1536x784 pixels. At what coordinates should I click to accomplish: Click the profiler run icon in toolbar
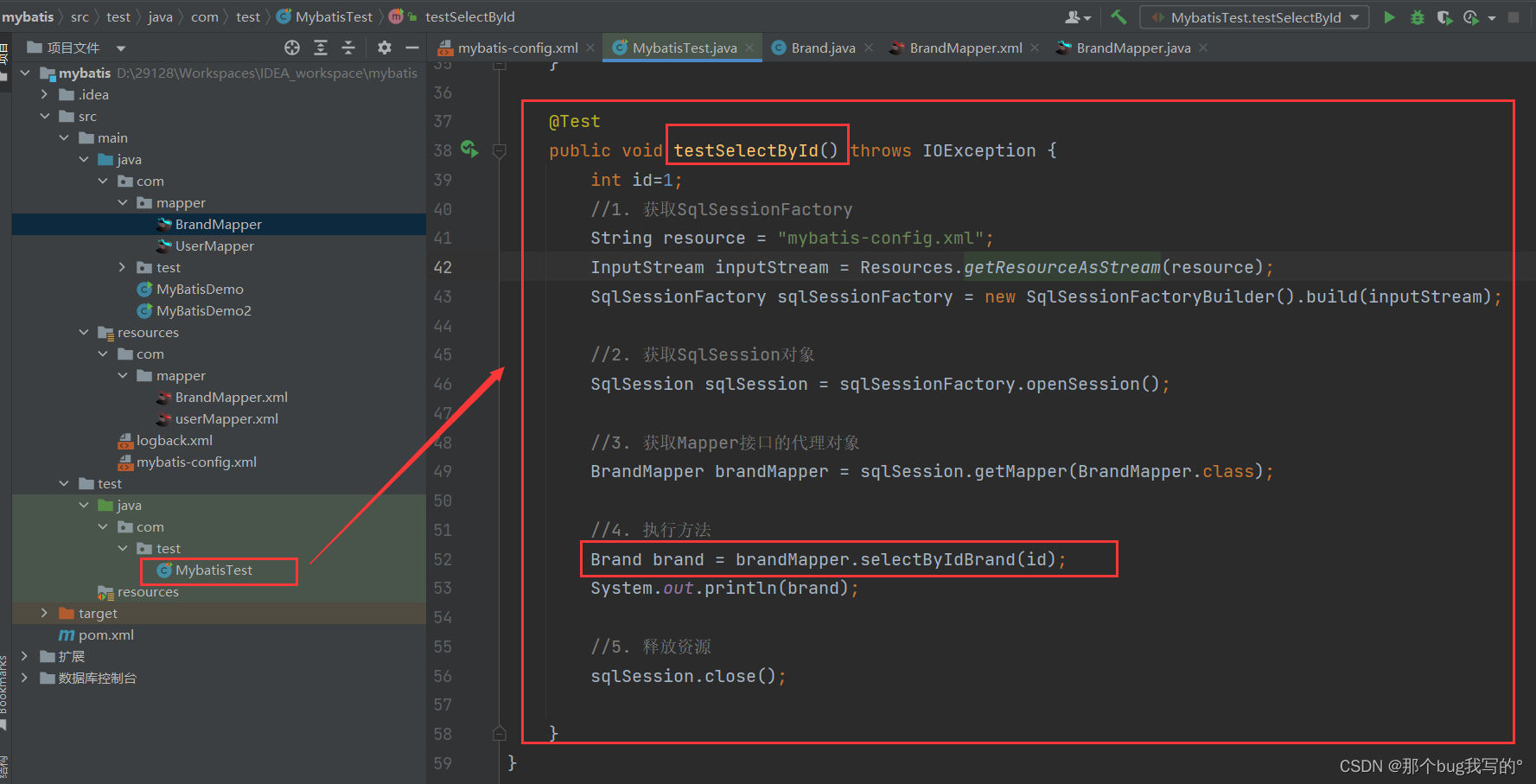coord(1470,17)
